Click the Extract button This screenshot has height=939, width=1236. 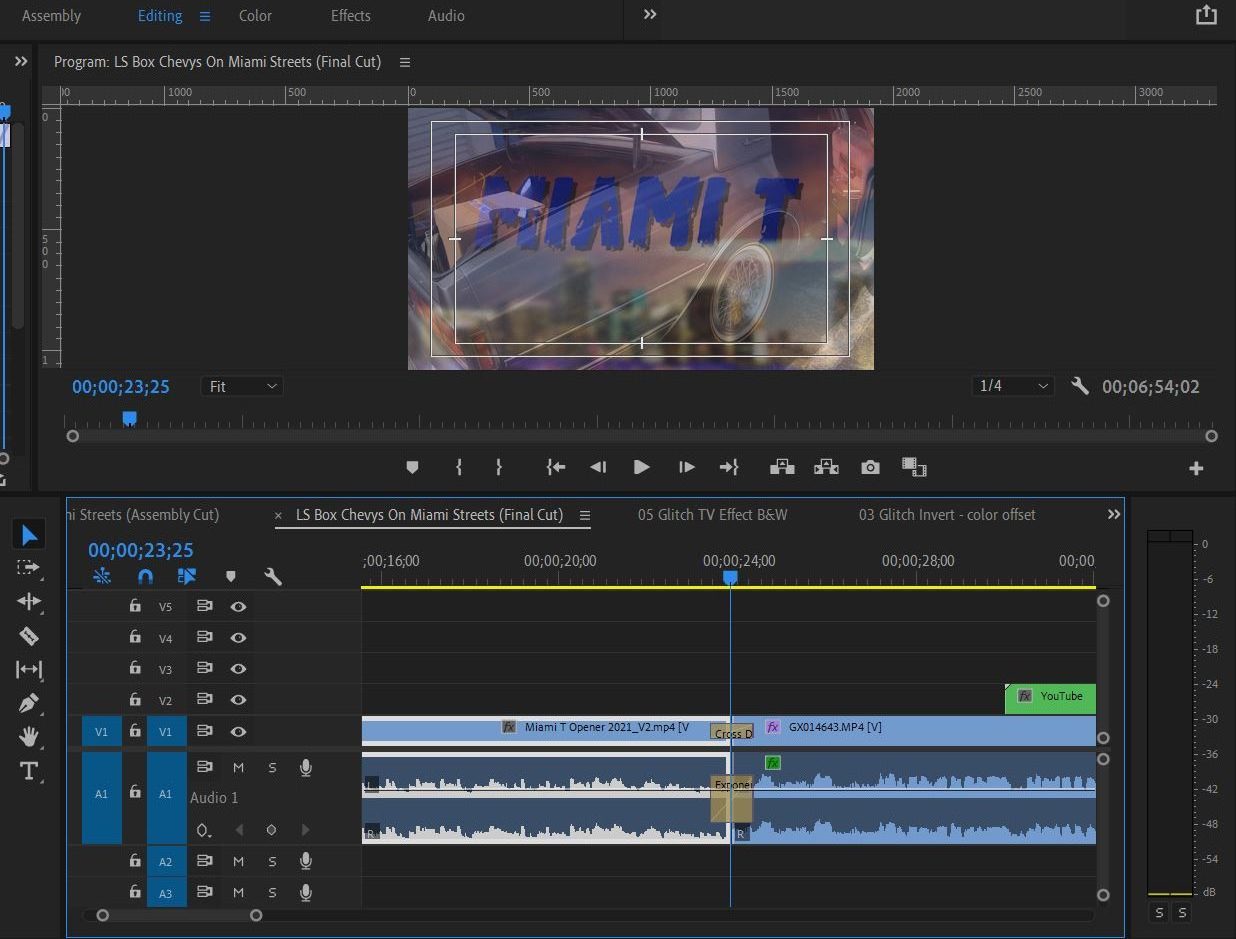click(x=826, y=467)
